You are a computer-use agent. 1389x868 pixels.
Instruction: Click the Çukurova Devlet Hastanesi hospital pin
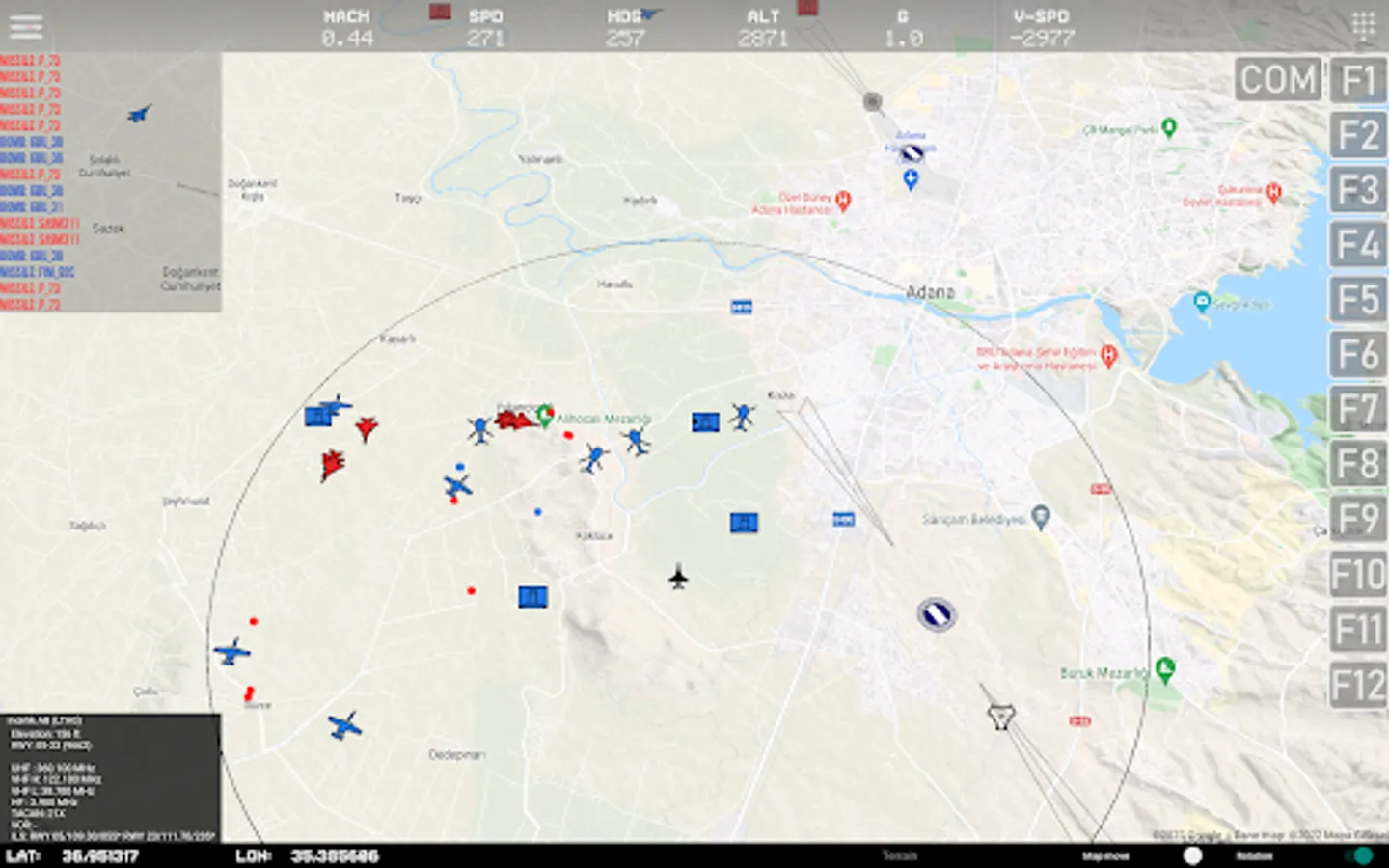tap(1273, 192)
